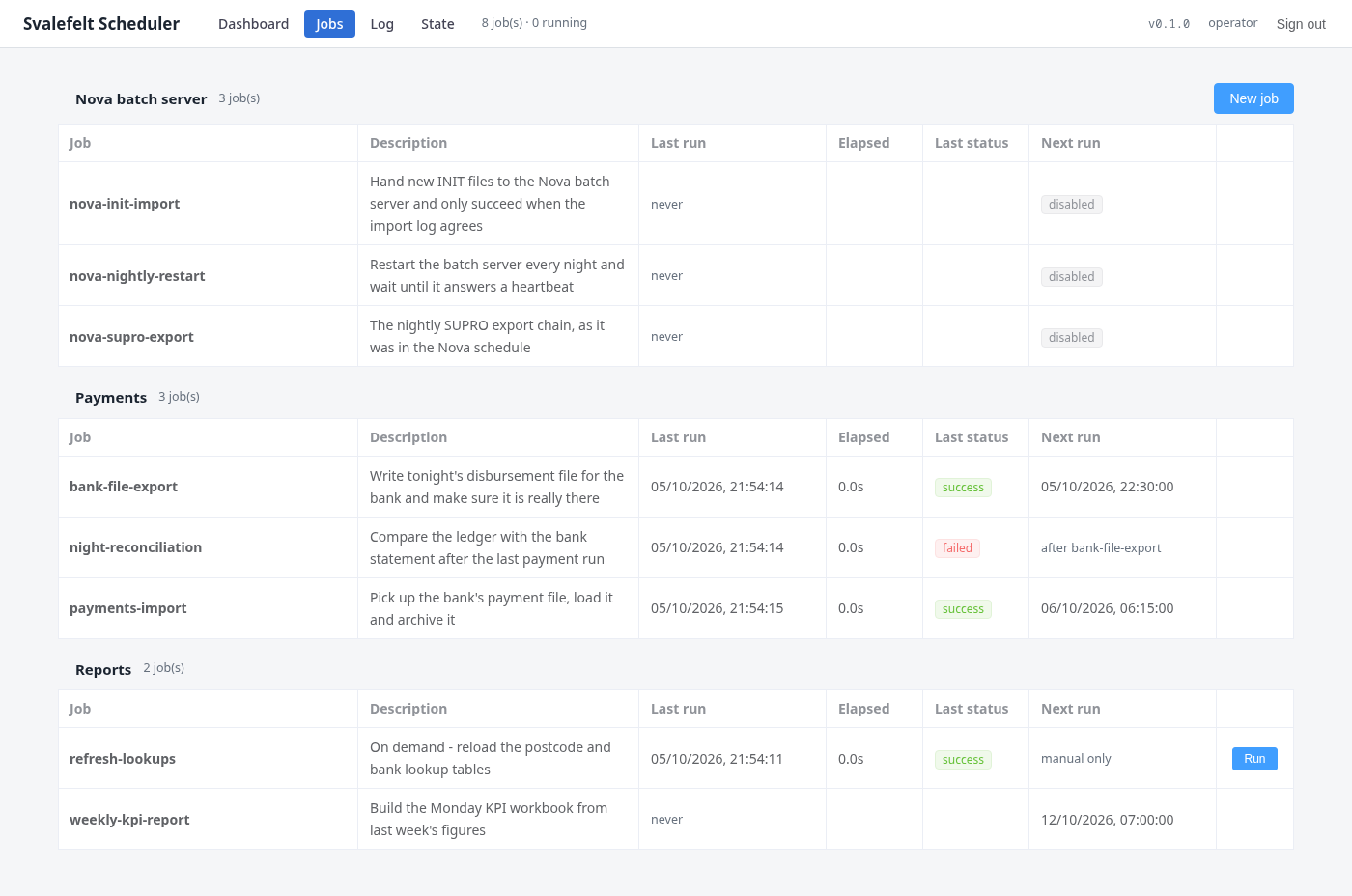Click the '8 job(s) · 0 running' summary
The width and height of the screenshot is (1352, 896).
tap(534, 23)
